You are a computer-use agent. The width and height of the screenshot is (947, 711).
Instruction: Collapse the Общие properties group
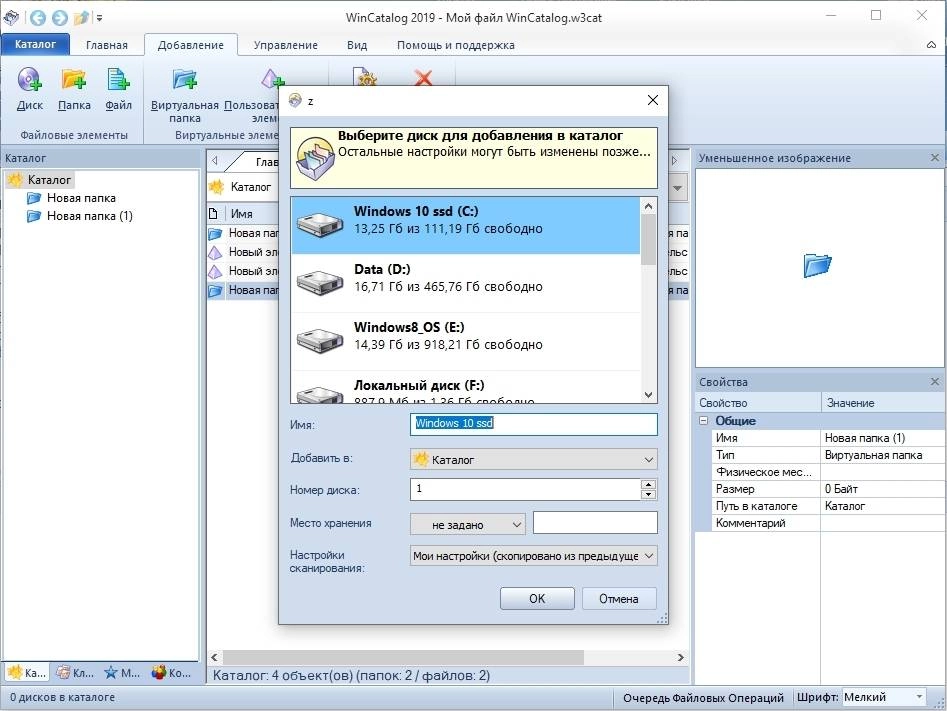704,420
